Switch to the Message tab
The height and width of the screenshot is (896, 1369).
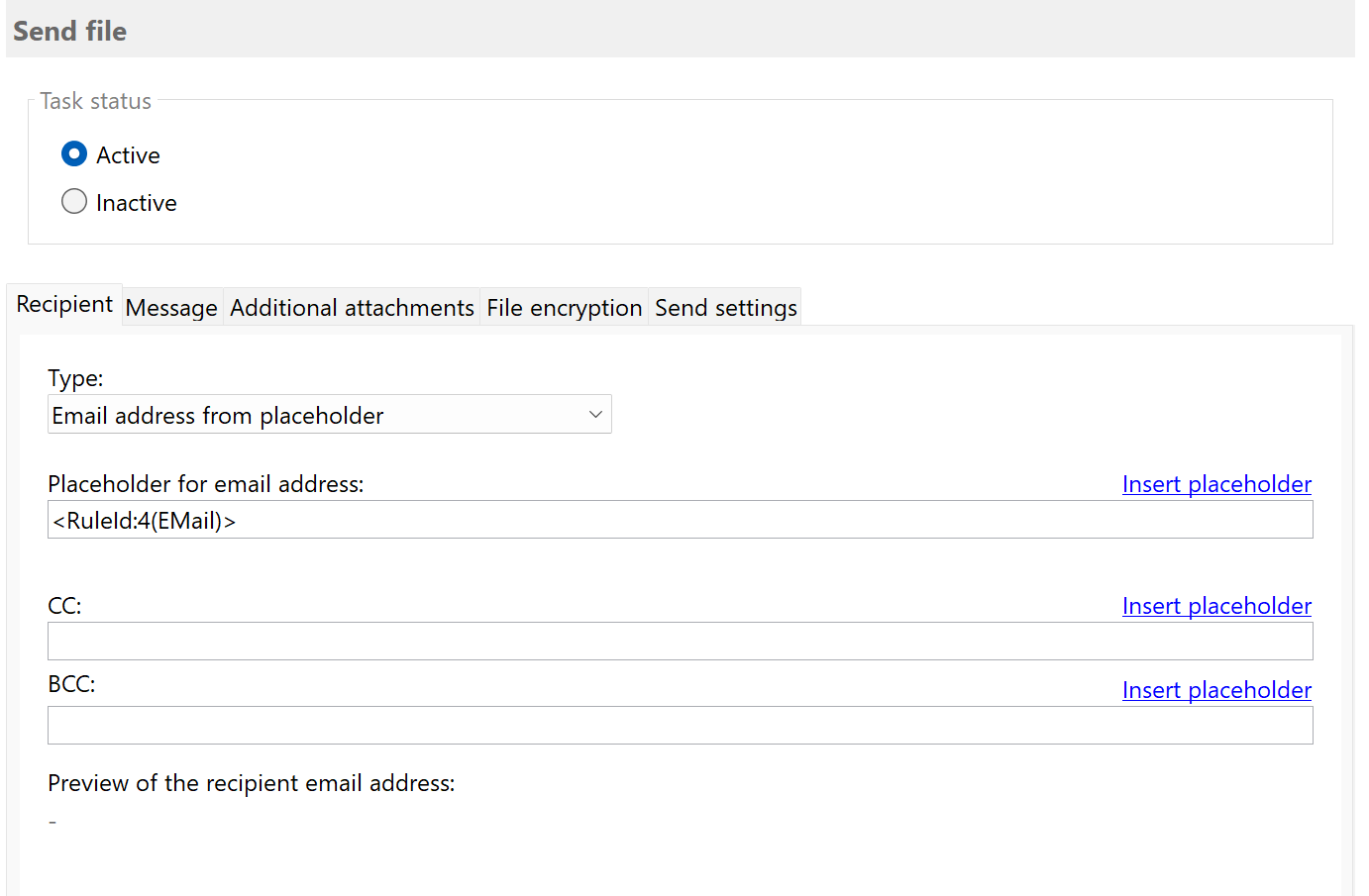click(x=170, y=307)
